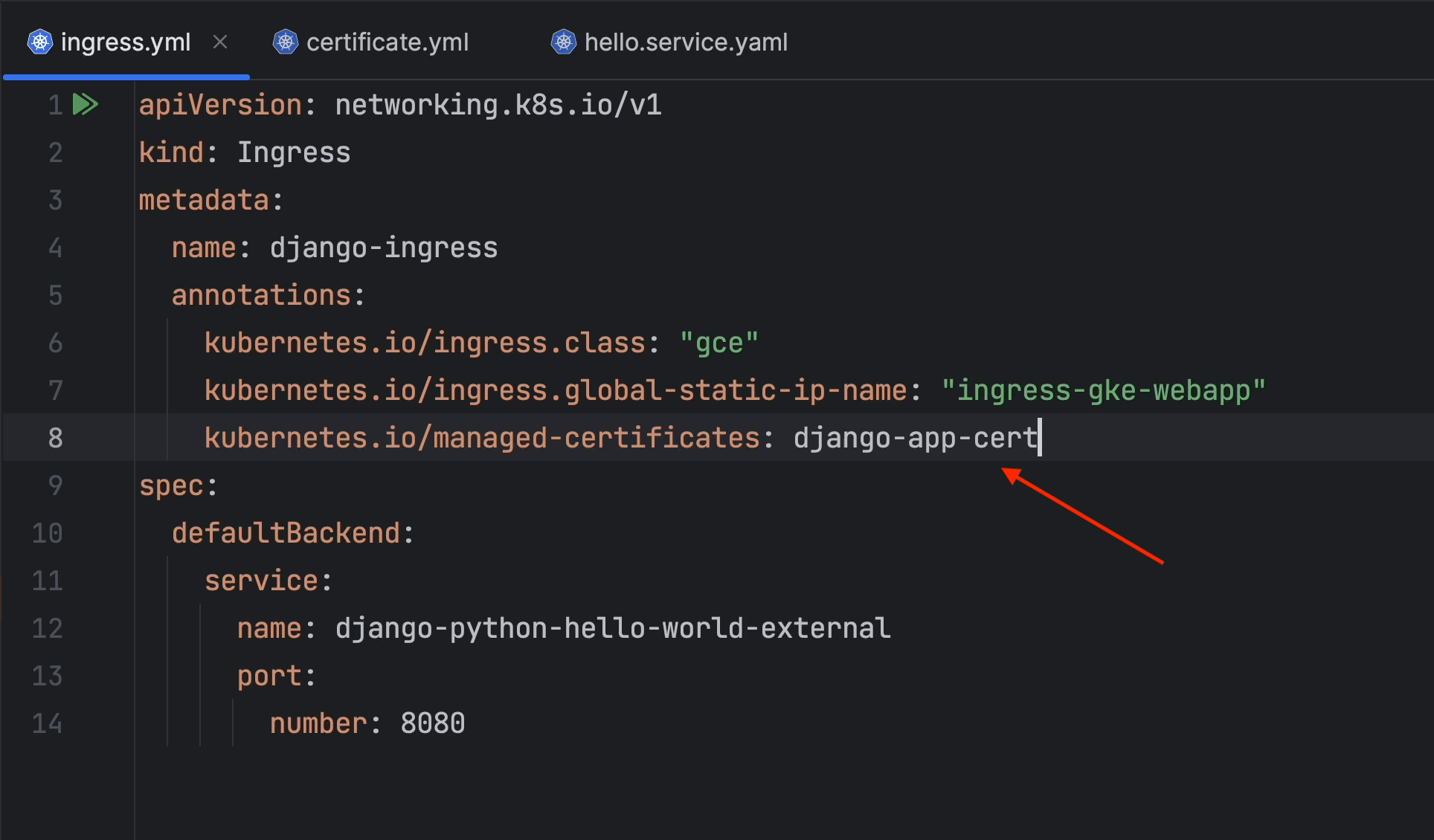Select the ingress.yml tab
The image size is (1434, 840).
coord(125,42)
